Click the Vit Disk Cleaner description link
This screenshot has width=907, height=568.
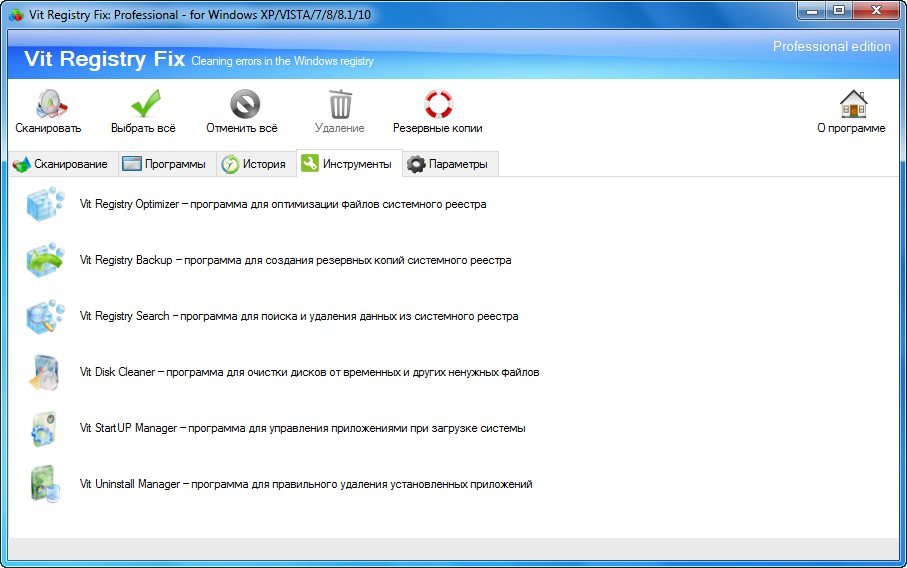[309, 372]
